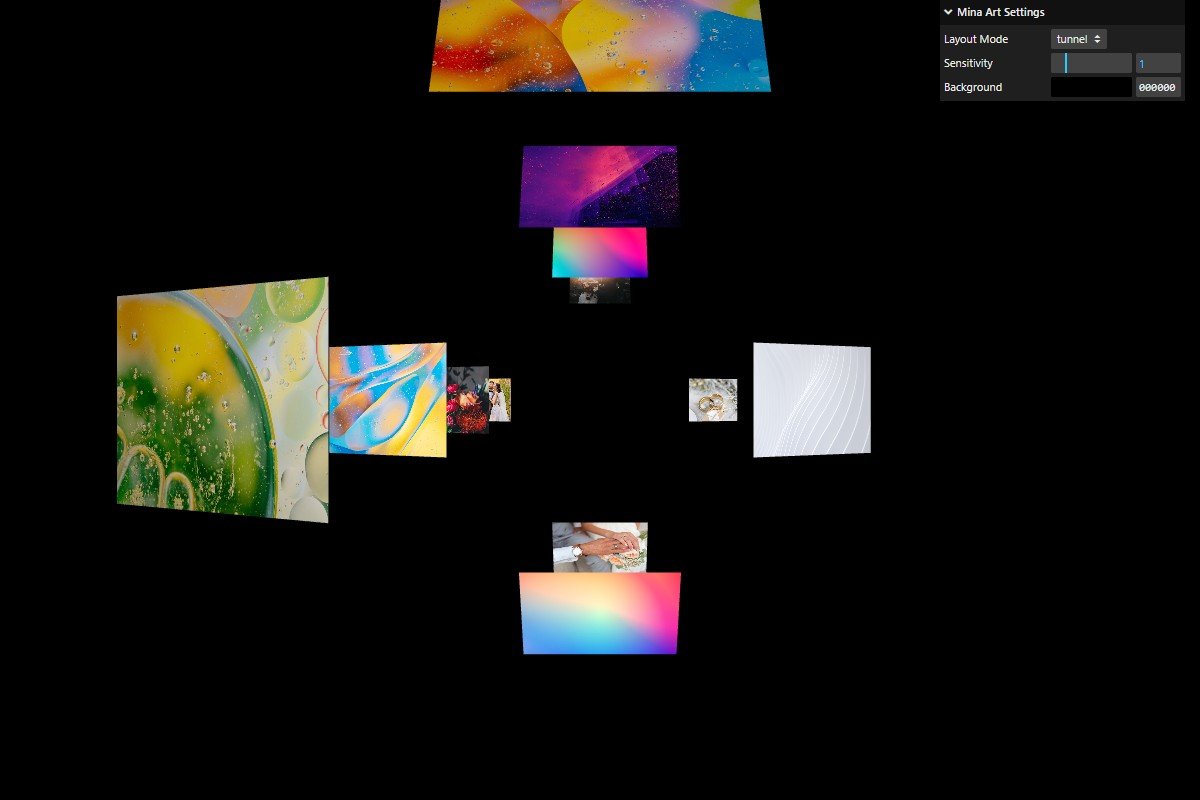Select the large green bubbles image
This screenshot has height=800, width=1200.
pos(222,400)
